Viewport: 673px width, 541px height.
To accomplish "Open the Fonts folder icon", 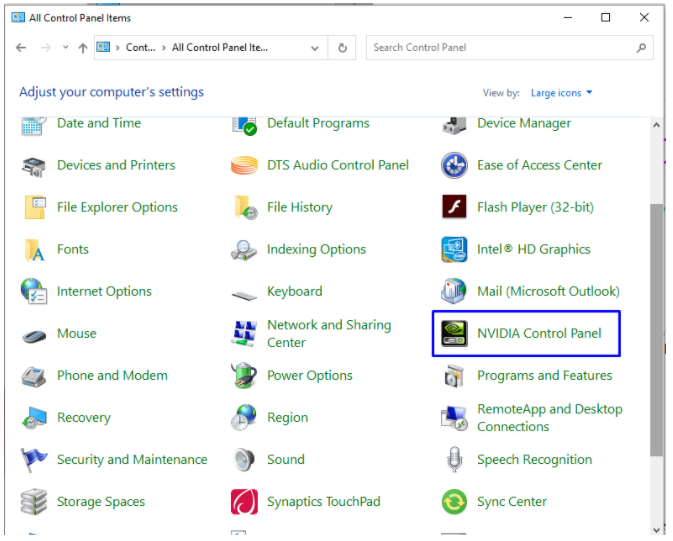I will point(34,250).
